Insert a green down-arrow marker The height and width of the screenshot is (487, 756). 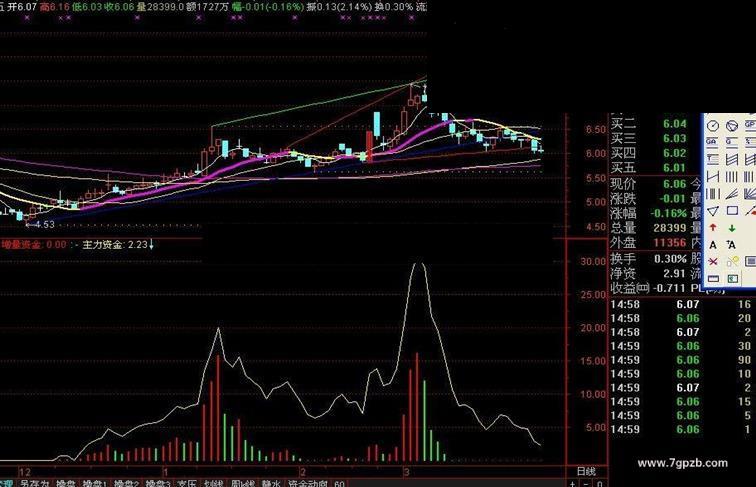[x=732, y=228]
